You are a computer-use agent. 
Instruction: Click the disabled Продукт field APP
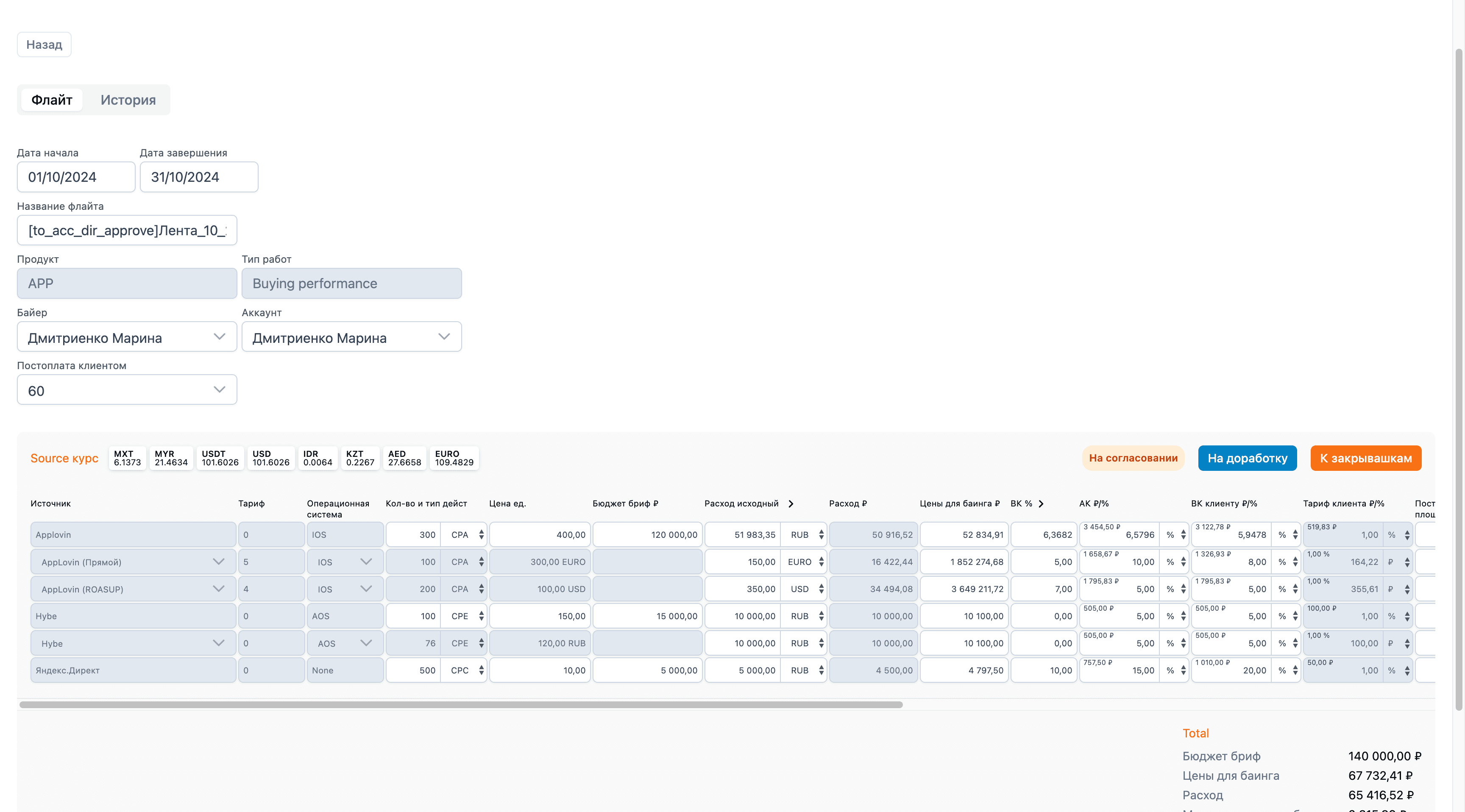[x=127, y=283]
